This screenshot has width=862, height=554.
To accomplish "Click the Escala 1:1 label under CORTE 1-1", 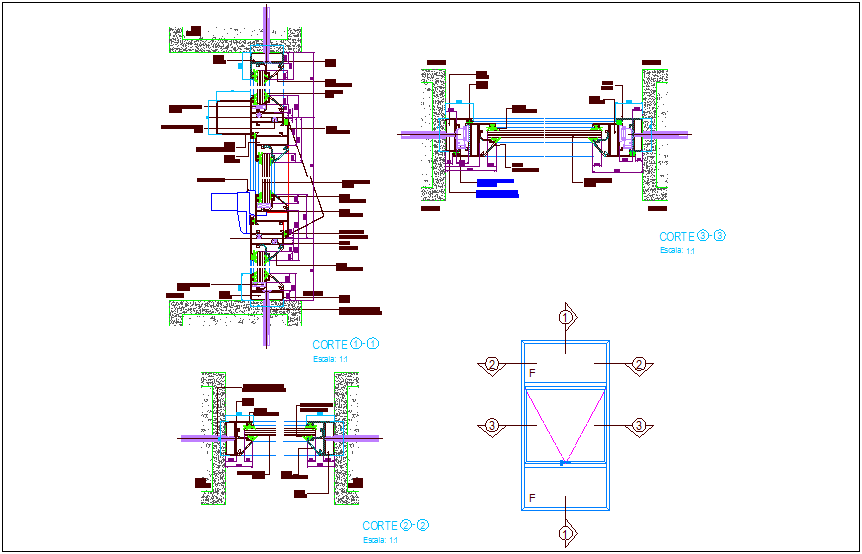I will 329,358.
